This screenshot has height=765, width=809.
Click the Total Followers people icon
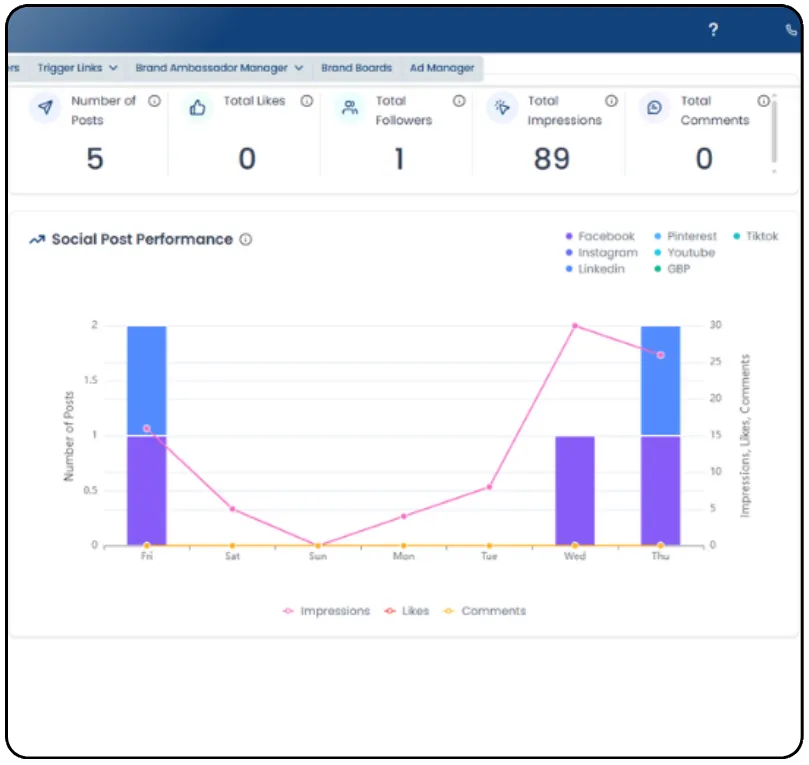click(350, 107)
